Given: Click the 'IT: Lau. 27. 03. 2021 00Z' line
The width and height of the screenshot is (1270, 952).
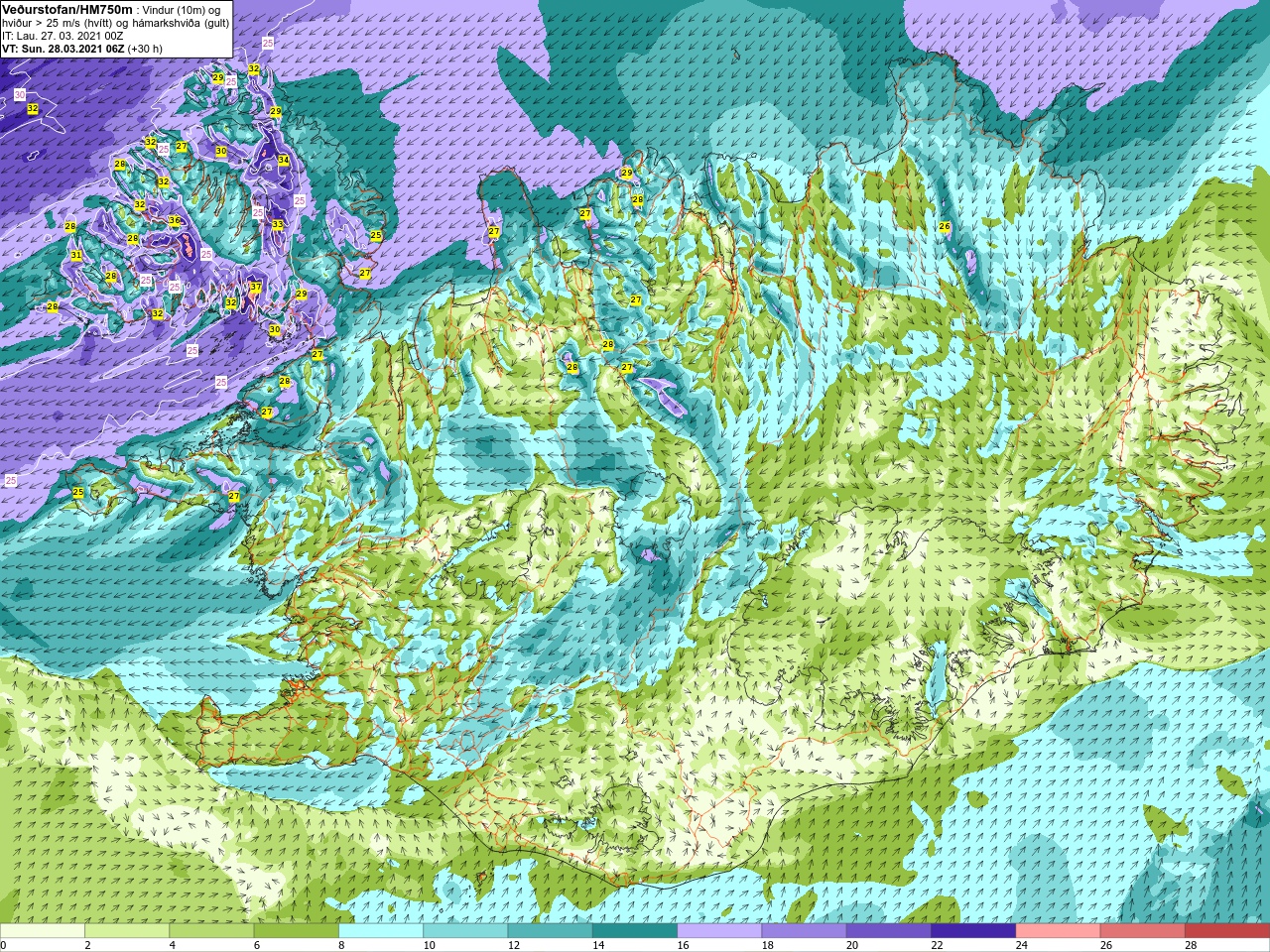Looking at the screenshot, I should [x=63, y=35].
